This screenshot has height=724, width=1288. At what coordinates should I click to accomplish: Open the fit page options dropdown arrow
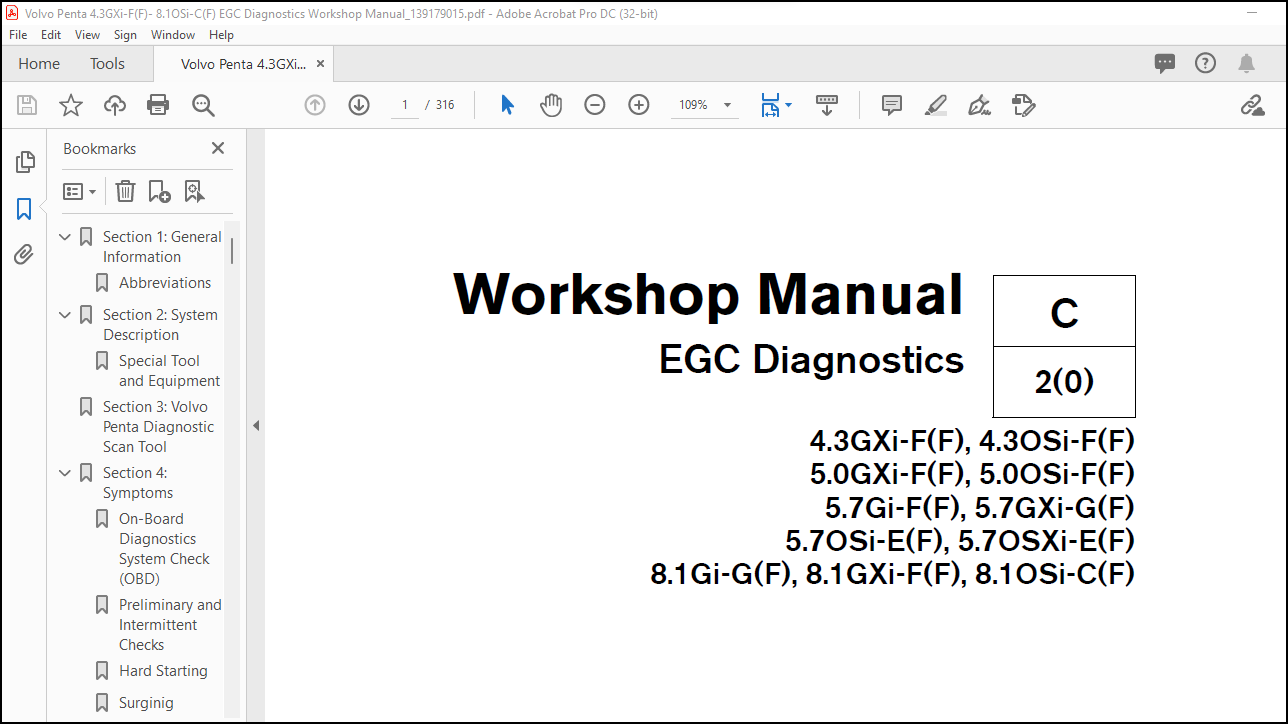[788, 105]
